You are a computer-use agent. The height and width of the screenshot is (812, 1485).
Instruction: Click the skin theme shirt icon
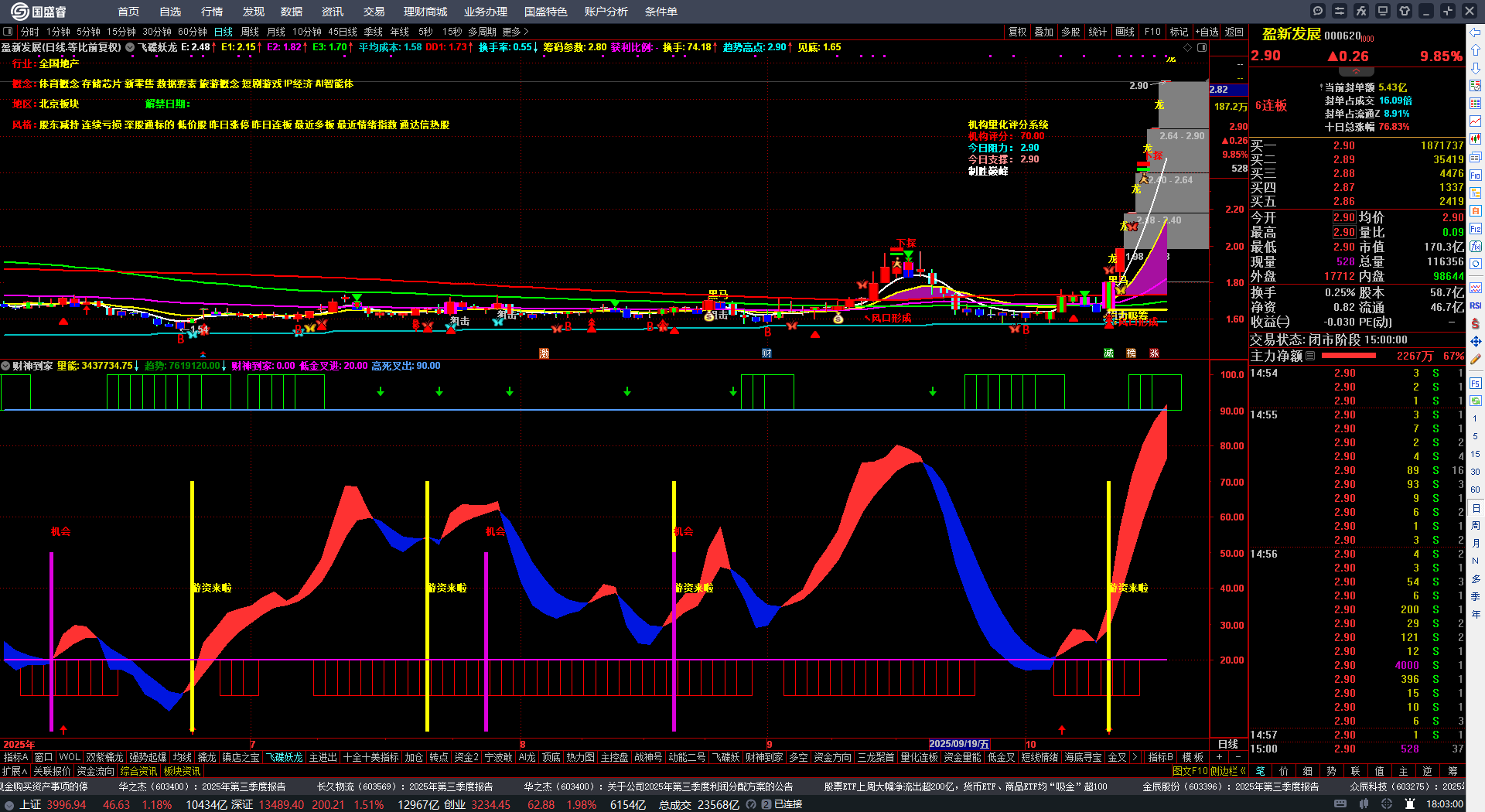pyautogui.click(x=1405, y=11)
